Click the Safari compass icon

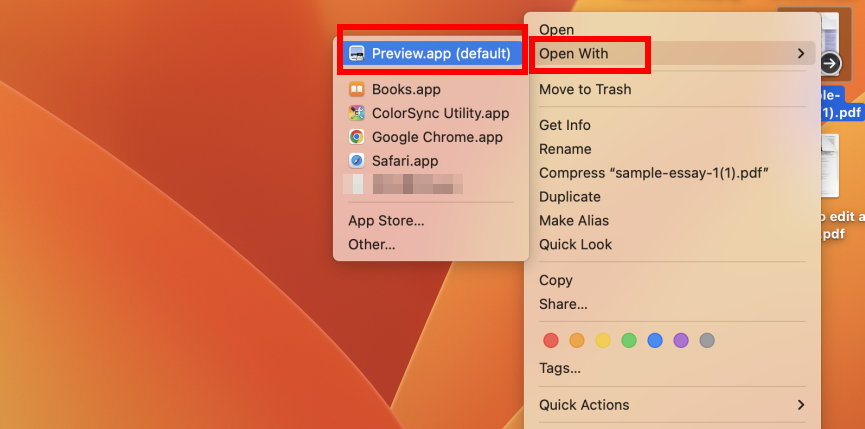click(357, 161)
